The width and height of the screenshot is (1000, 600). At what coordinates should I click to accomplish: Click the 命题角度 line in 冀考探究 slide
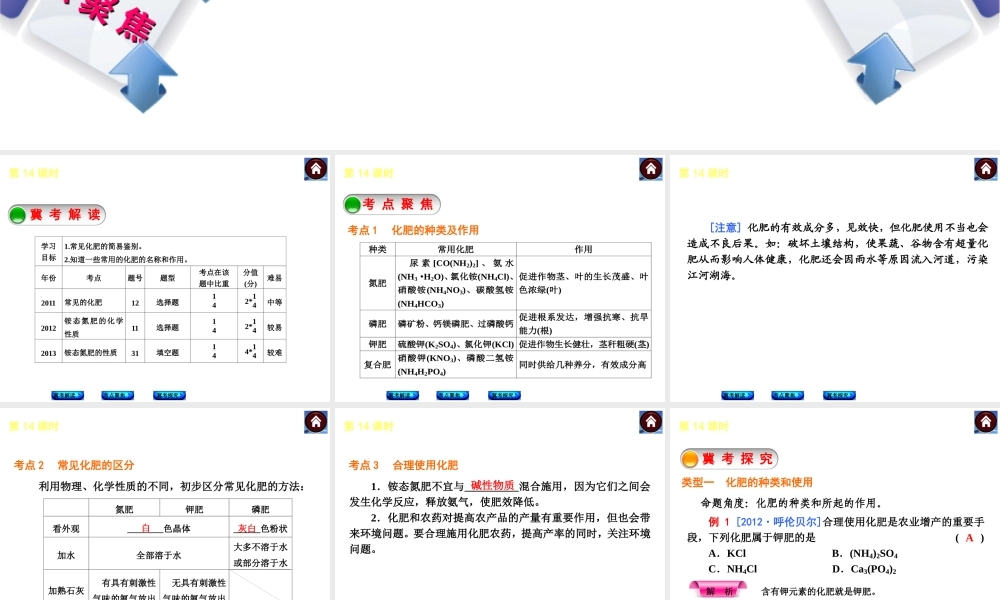(x=791, y=503)
